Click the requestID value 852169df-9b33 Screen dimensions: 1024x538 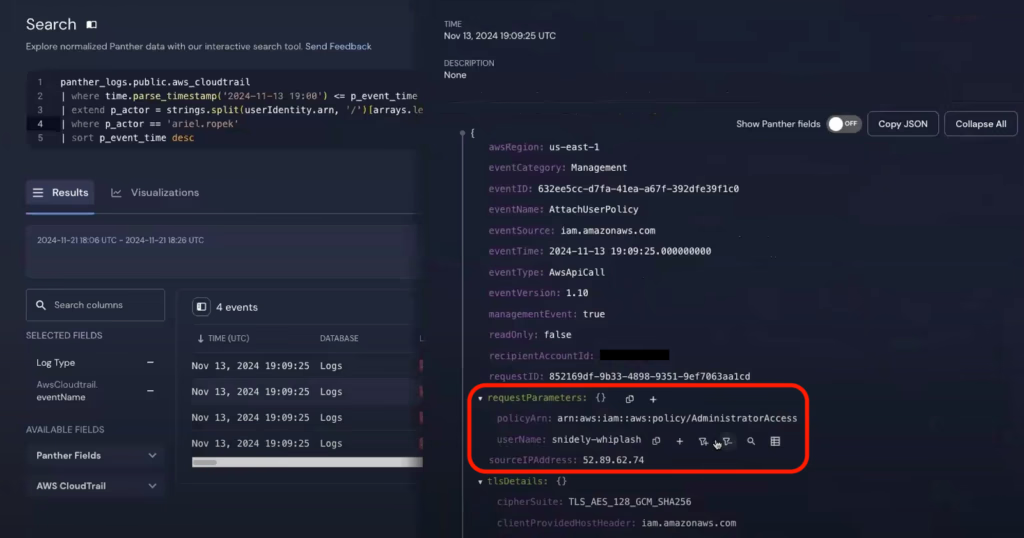pos(649,377)
